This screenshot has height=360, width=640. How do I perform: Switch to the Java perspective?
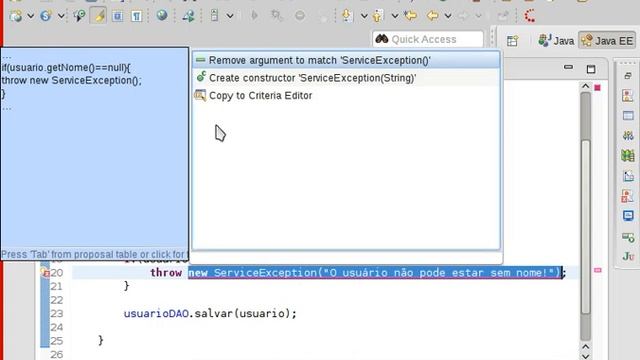[x=556, y=40]
